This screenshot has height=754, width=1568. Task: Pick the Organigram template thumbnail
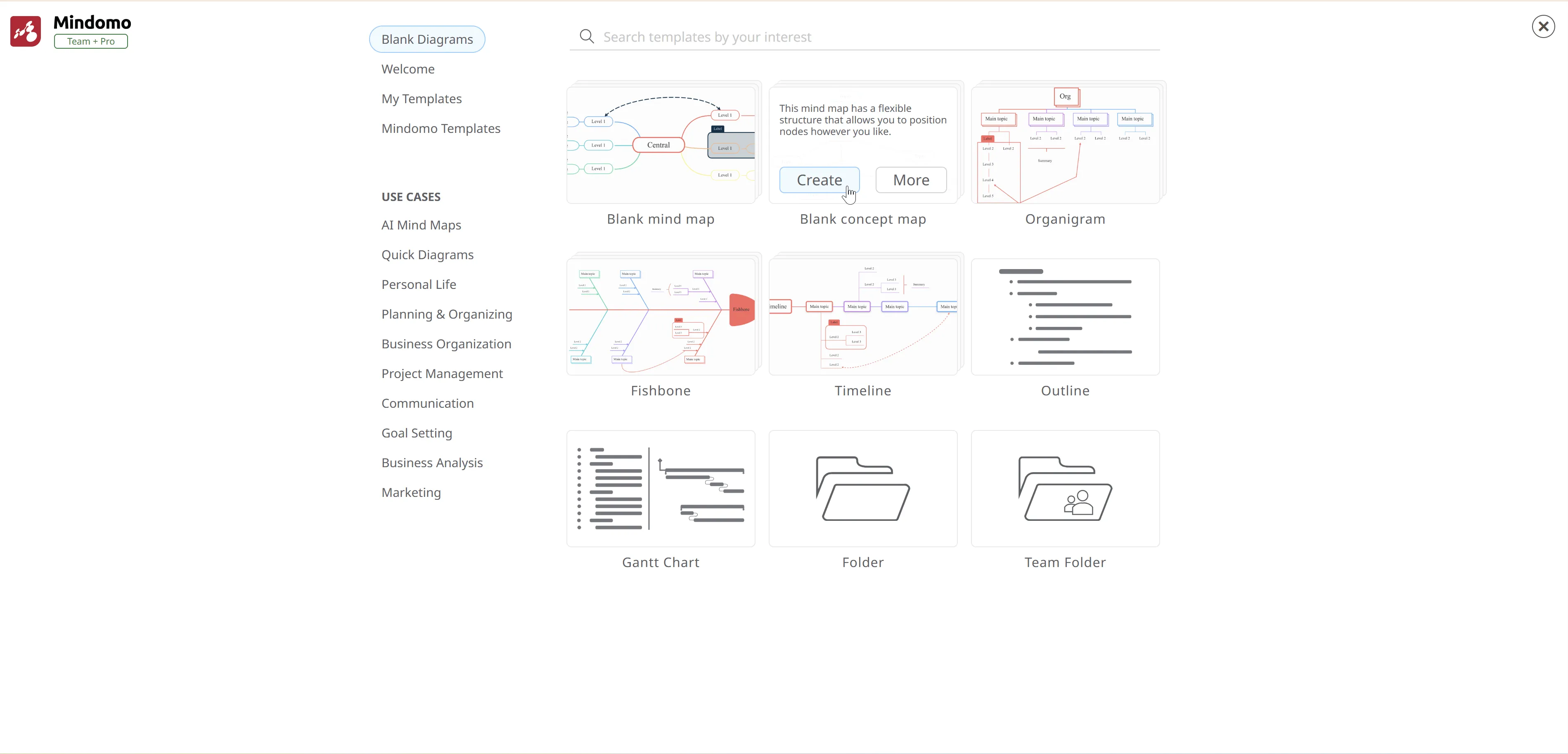pos(1065,145)
